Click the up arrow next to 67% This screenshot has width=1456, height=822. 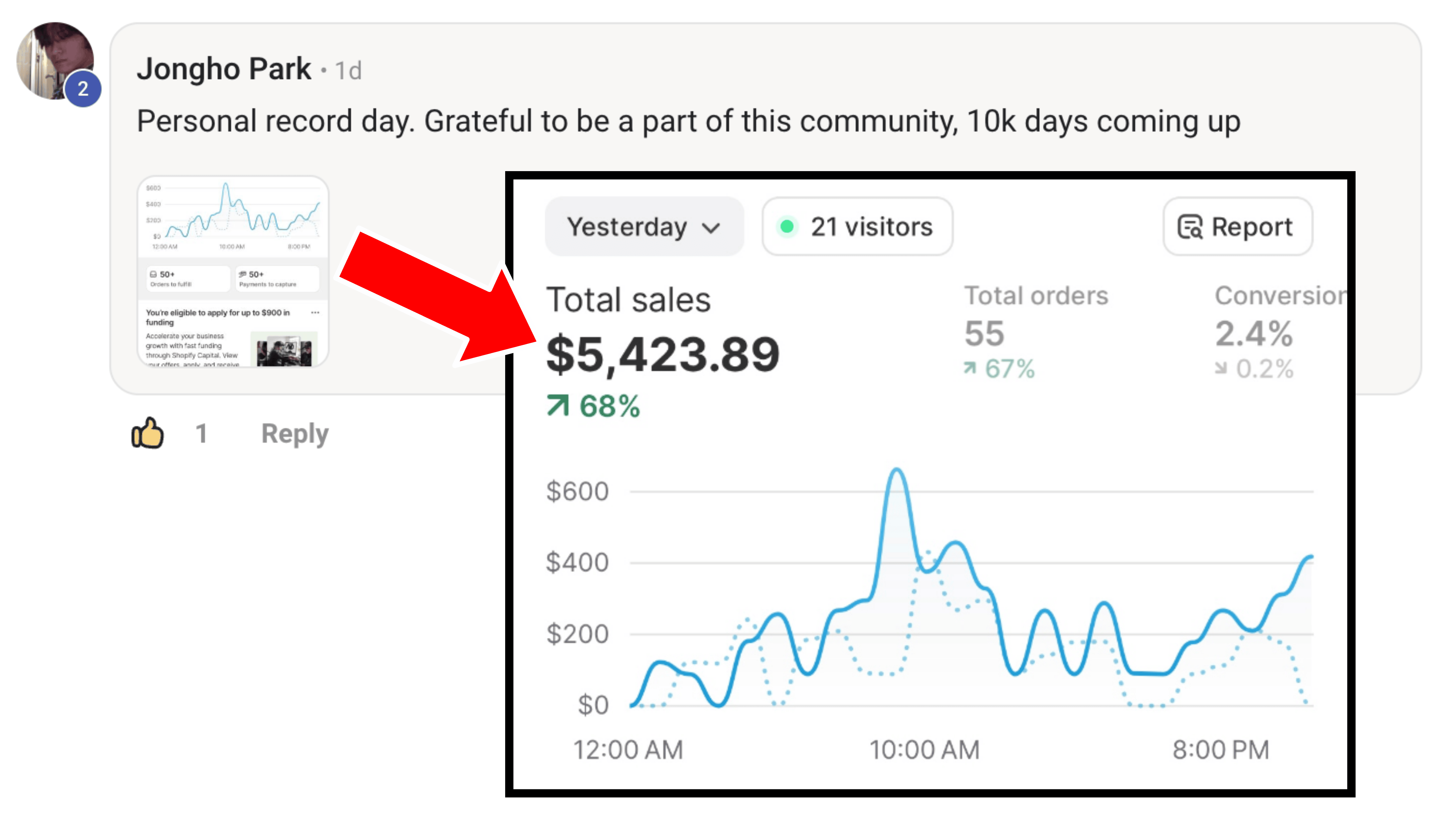[970, 369]
